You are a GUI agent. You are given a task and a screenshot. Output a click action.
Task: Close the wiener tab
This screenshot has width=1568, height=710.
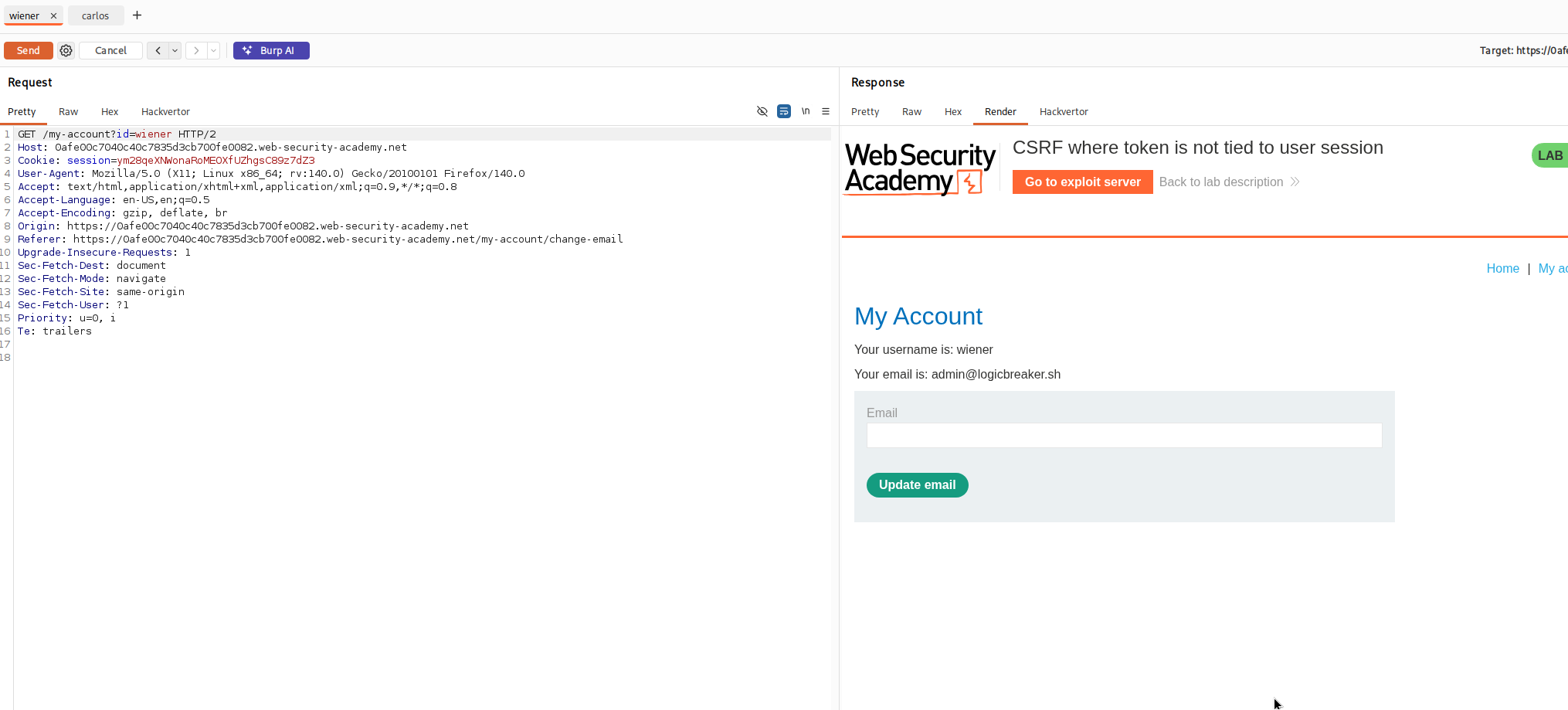click(53, 15)
